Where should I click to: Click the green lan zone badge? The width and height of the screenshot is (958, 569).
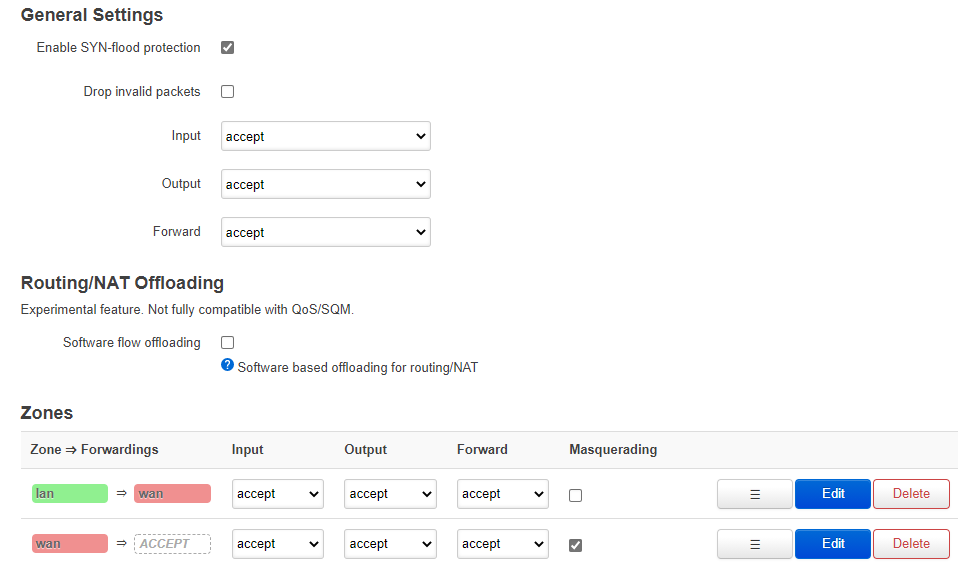coord(69,494)
